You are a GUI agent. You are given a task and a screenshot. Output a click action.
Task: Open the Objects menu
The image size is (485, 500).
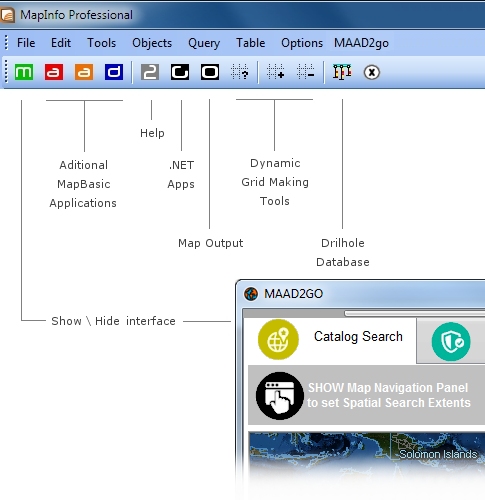pyautogui.click(x=152, y=43)
